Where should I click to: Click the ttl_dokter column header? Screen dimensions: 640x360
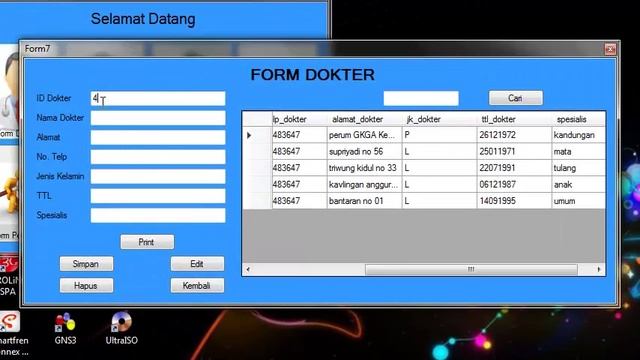(514, 119)
